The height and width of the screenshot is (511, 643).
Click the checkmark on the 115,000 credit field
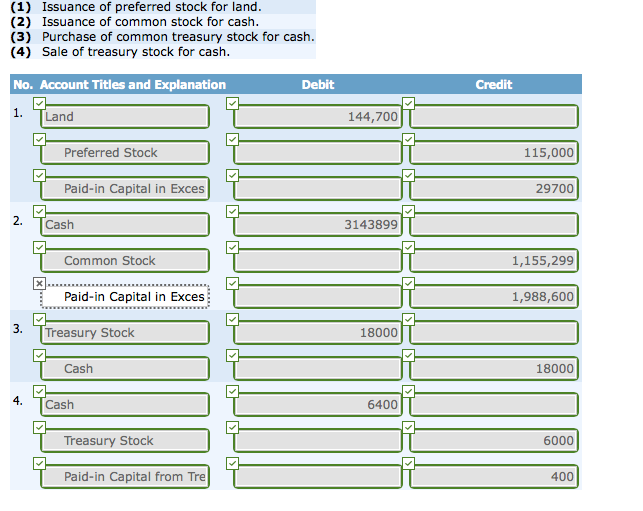click(x=408, y=139)
